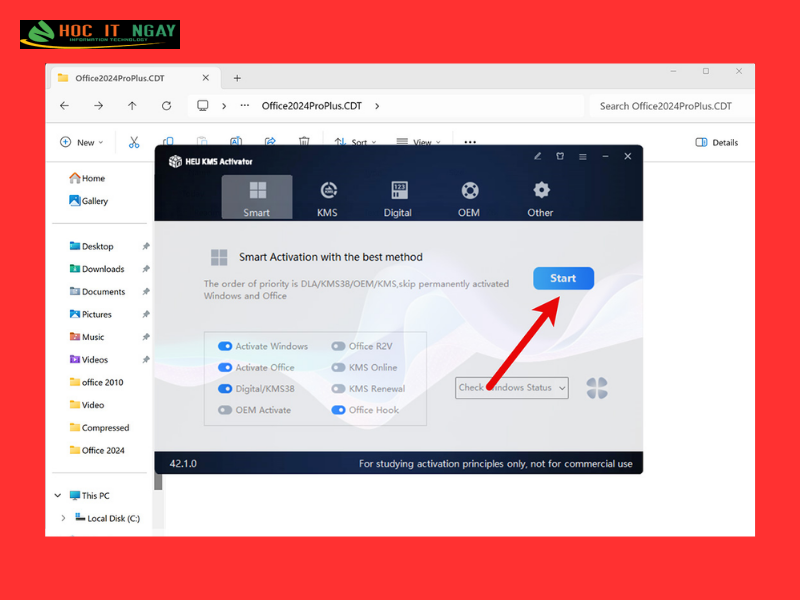
Task: Click the blue Start button
Action: point(563,278)
